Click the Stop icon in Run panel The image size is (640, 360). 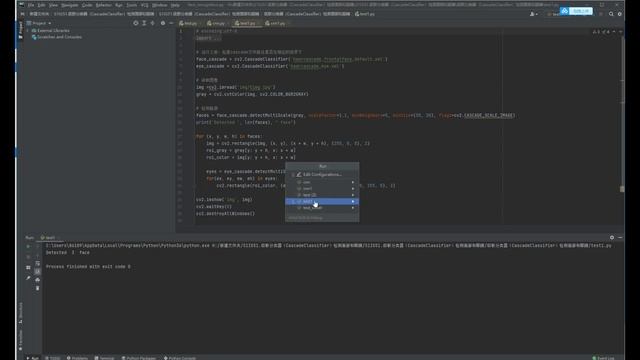coord(28,257)
